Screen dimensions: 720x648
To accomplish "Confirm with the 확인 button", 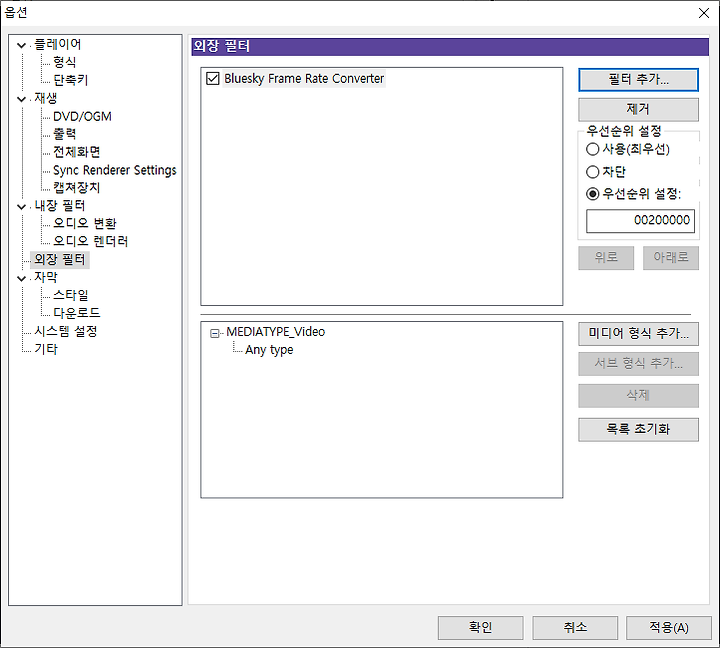I will [480, 627].
